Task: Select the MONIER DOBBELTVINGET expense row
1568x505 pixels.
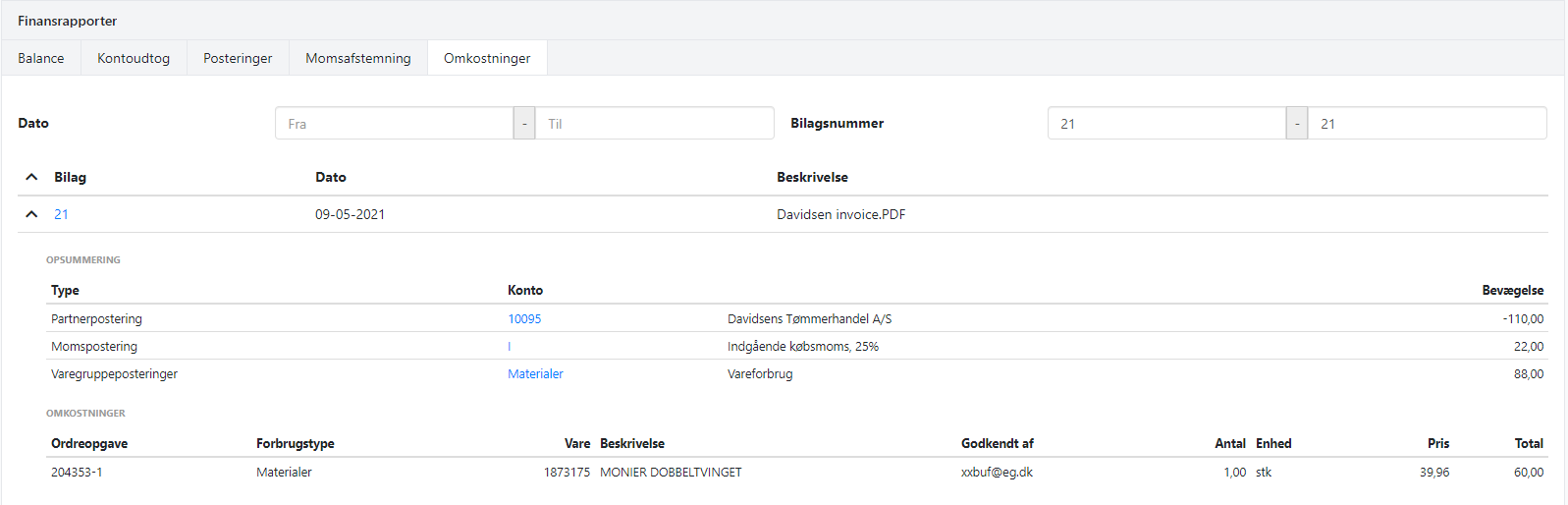Action: click(x=671, y=473)
